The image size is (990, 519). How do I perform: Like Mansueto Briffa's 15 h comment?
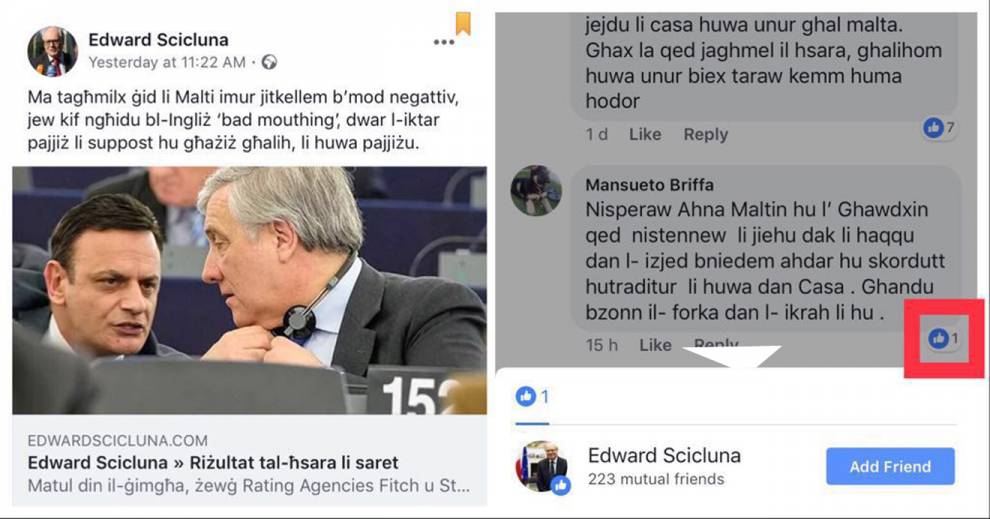point(655,345)
